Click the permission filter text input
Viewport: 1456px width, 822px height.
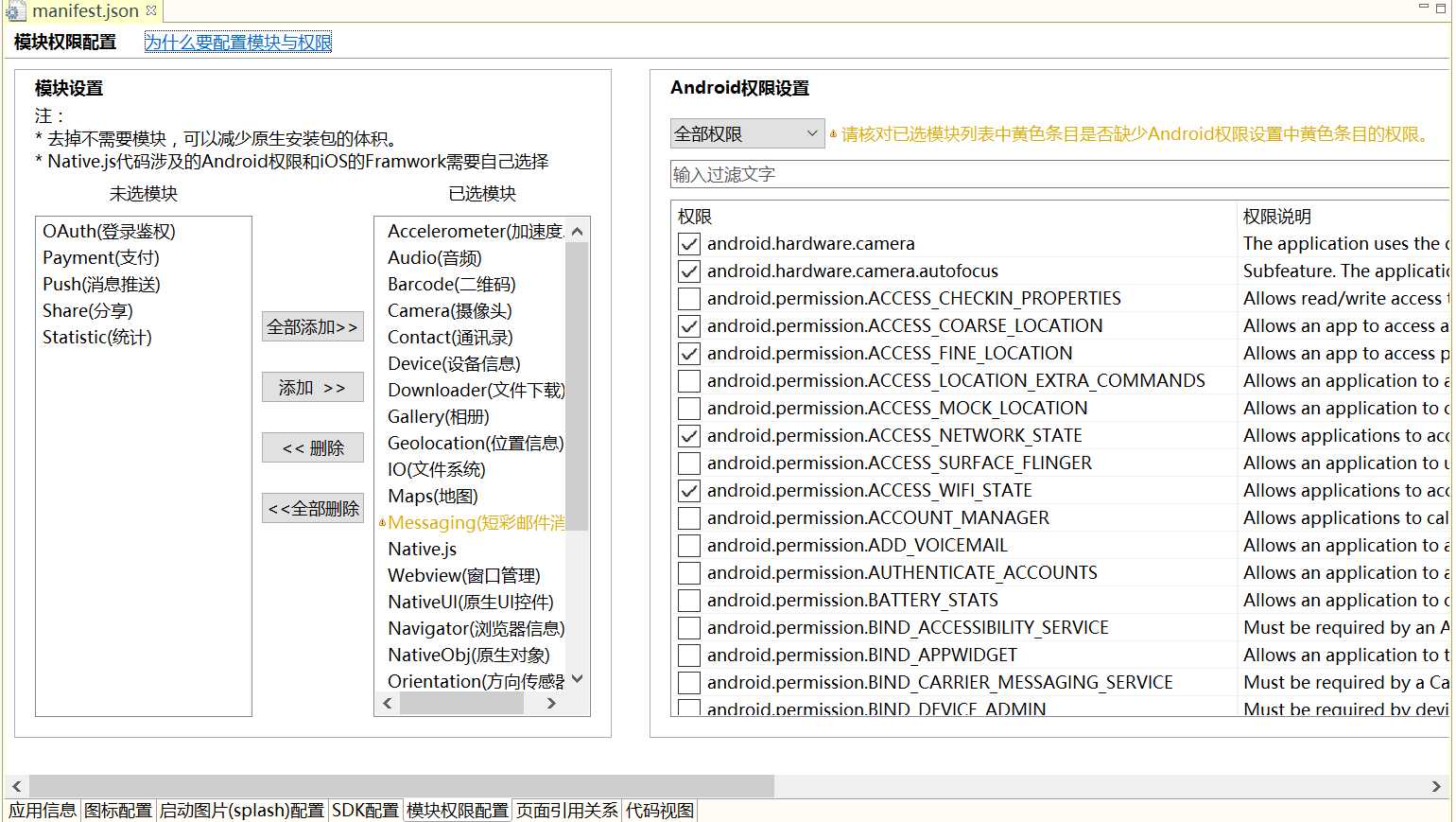[x=1057, y=175]
